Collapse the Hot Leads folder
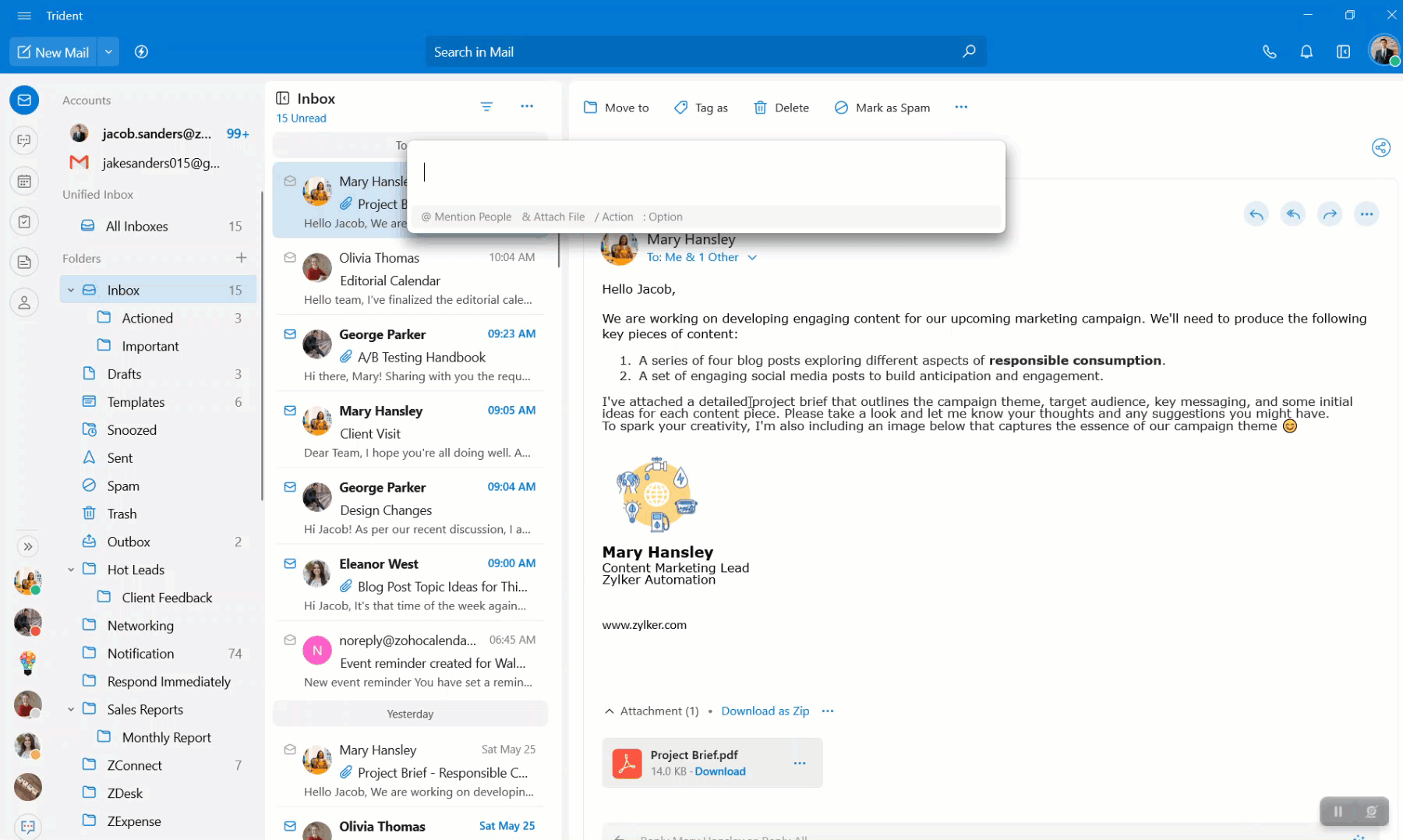This screenshot has width=1403, height=840. coord(71,570)
